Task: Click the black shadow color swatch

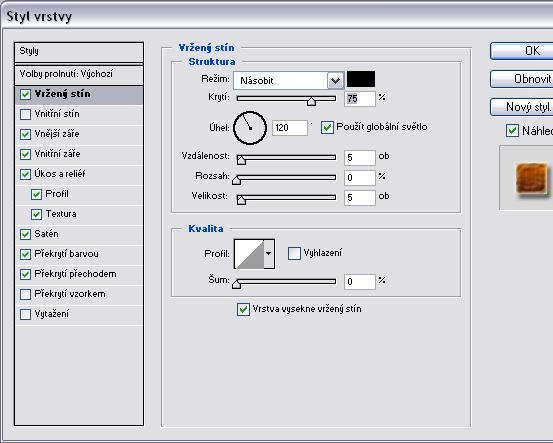Action: [361, 79]
